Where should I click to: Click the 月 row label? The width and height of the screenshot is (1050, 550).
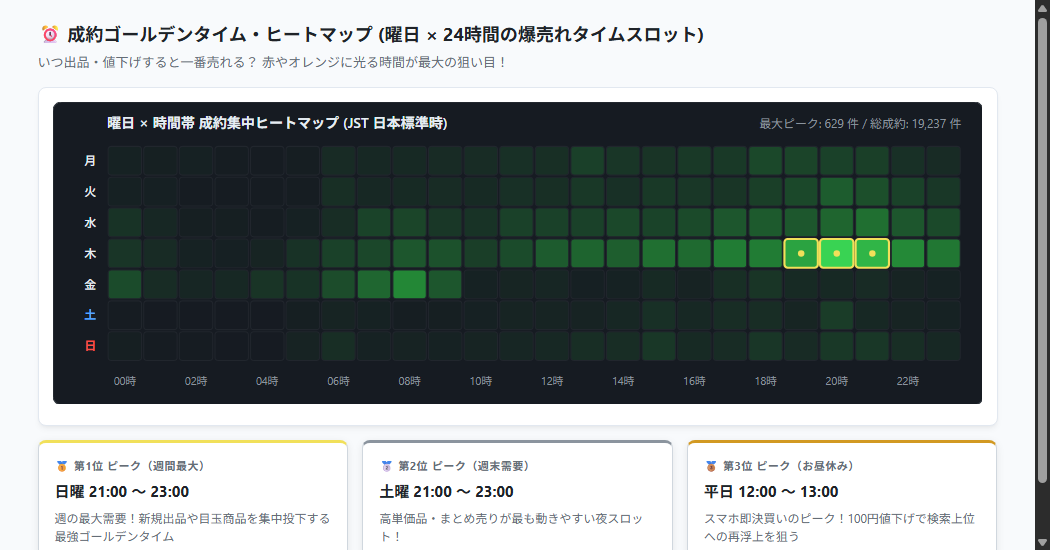click(x=90, y=161)
